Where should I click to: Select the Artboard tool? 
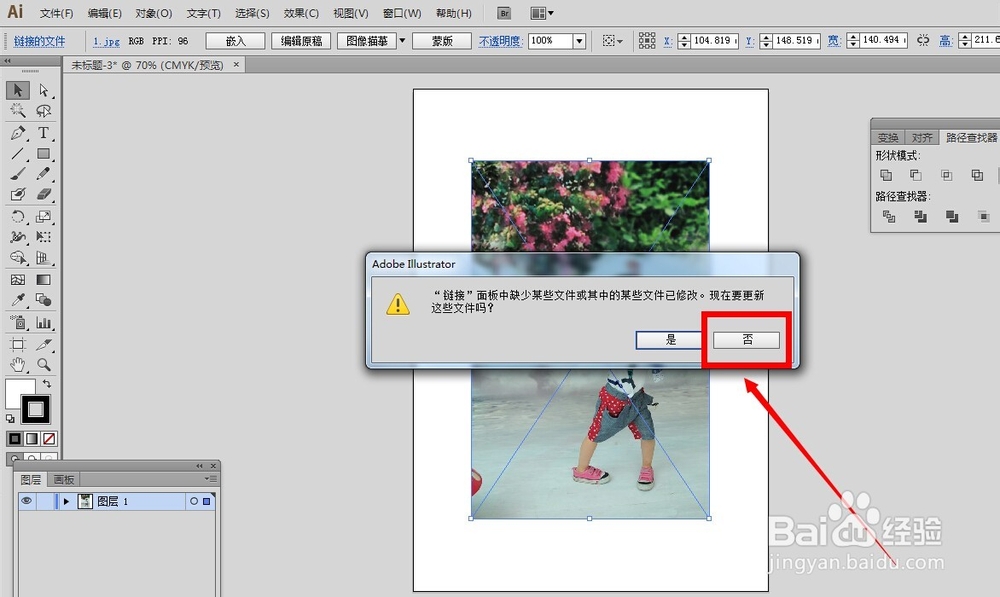[x=18, y=345]
